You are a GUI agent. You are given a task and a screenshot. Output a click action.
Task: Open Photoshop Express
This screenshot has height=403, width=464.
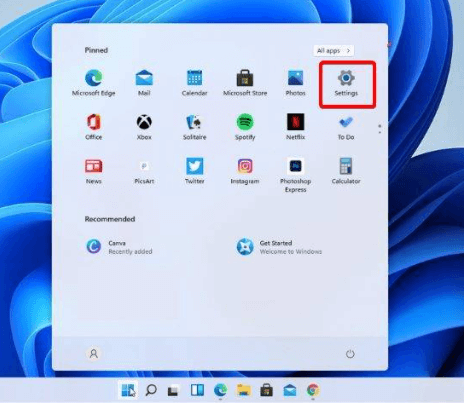[295, 175]
